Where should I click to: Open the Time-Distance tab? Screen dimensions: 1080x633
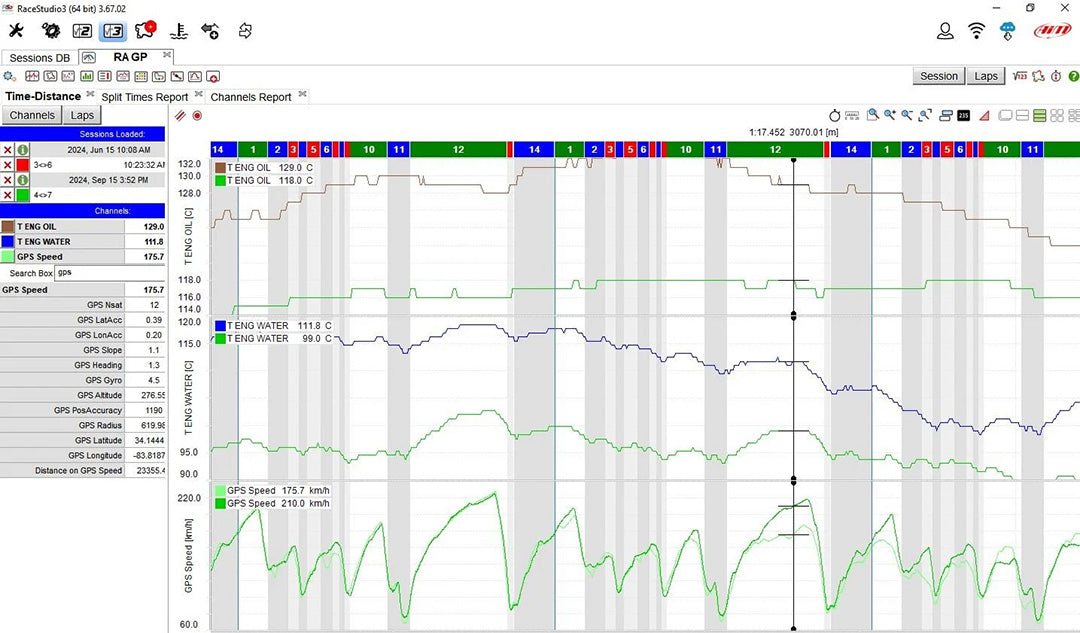(x=43, y=96)
